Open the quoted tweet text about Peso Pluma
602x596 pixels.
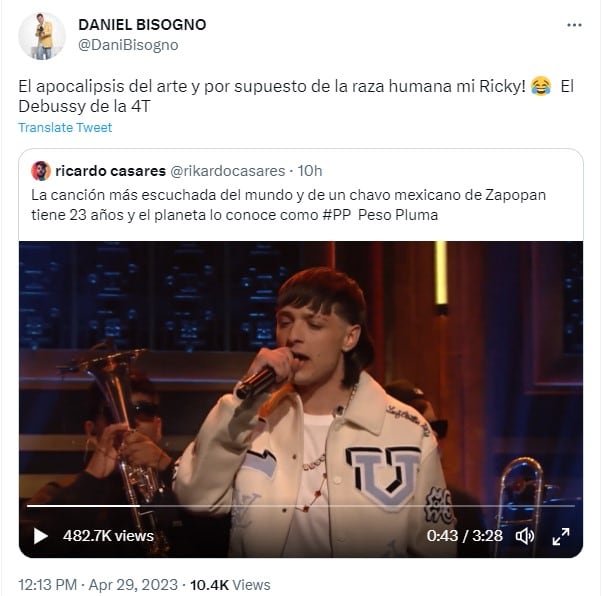pos(288,205)
